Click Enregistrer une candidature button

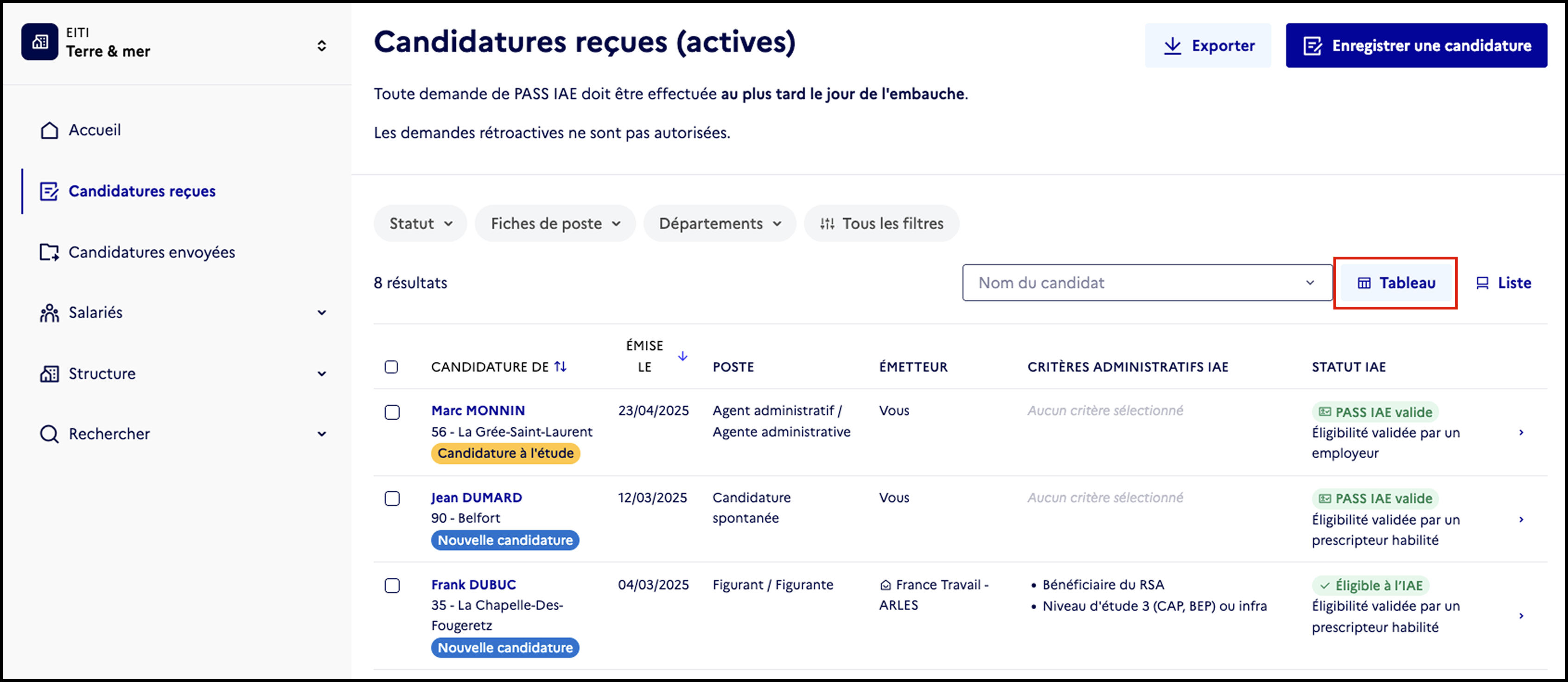tap(1416, 45)
